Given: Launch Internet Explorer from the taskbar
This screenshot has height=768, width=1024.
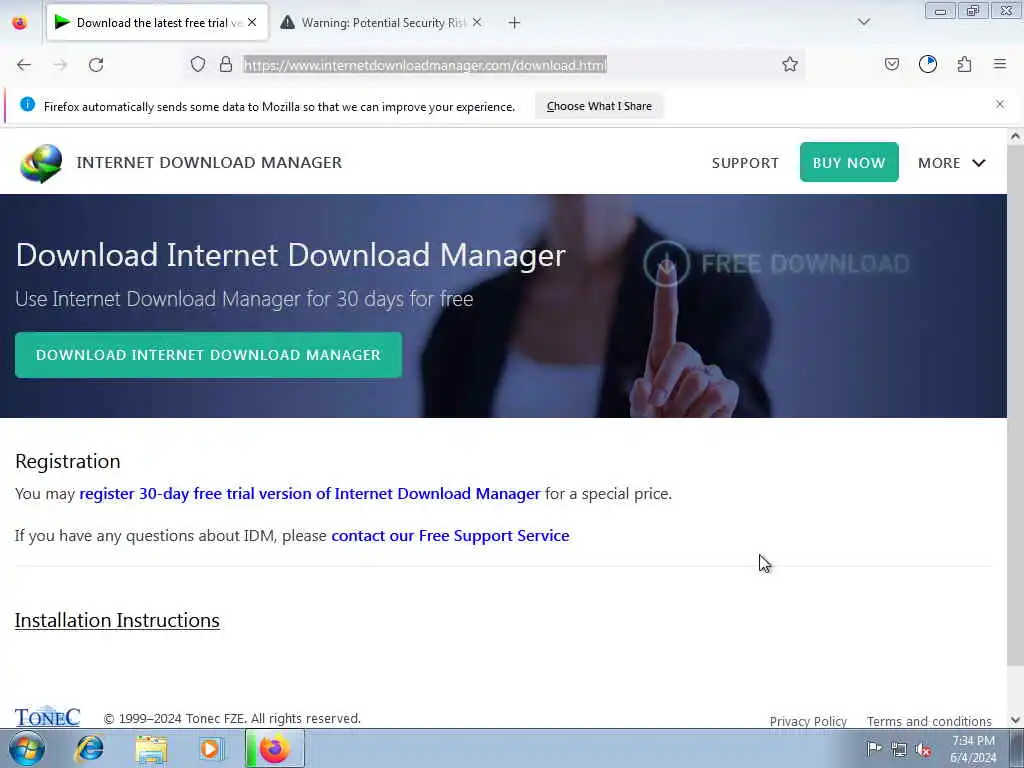Looking at the screenshot, I should [x=89, y=748].
